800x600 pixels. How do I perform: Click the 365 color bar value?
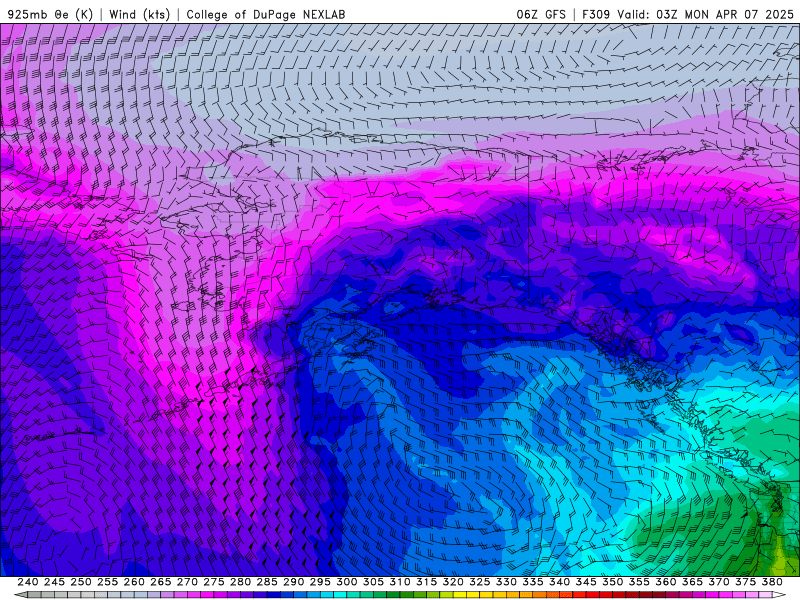(x=692, y=582)
